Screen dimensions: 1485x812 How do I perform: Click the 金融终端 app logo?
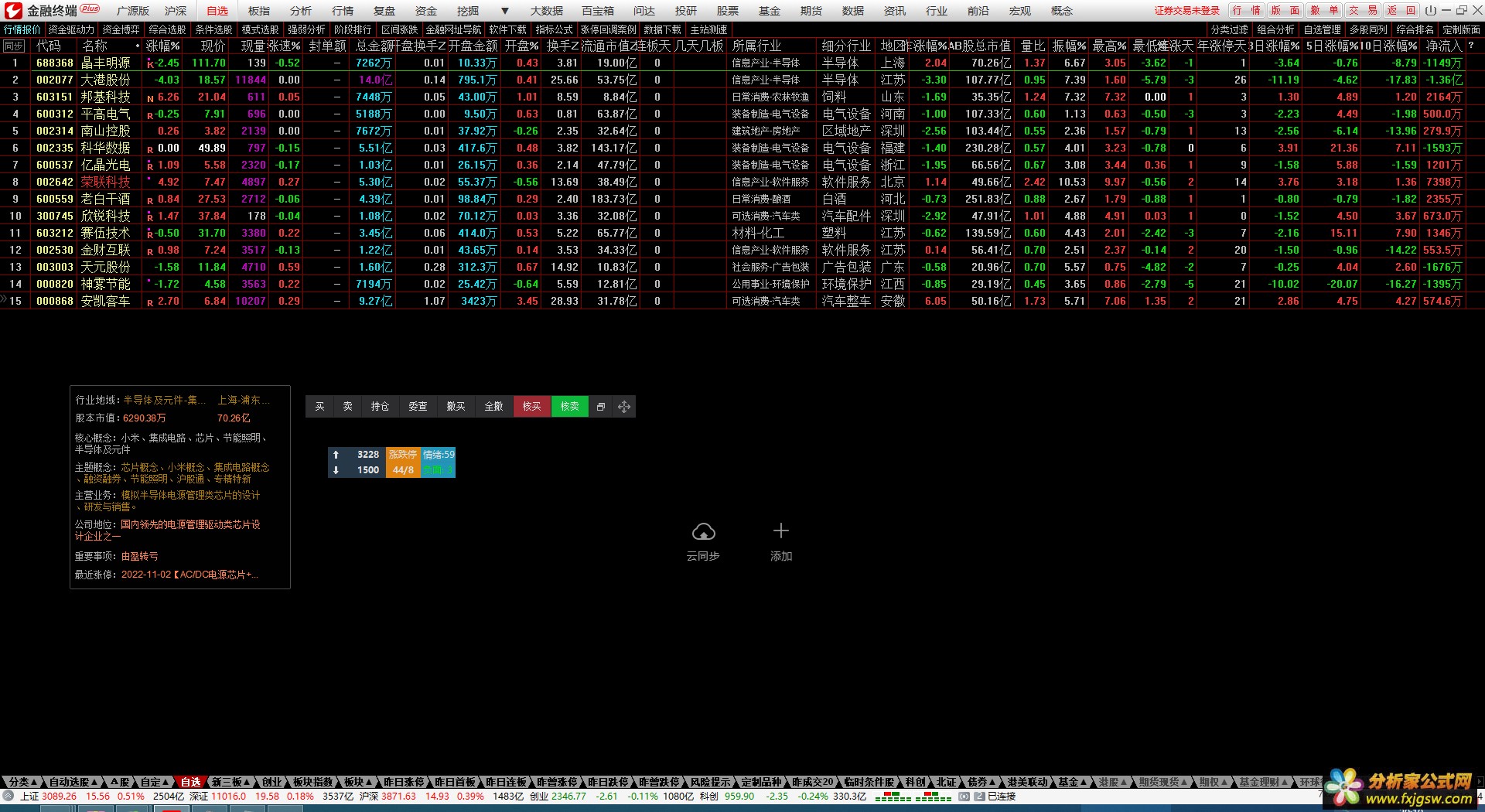pyautogui.click(x=13, y=11)
